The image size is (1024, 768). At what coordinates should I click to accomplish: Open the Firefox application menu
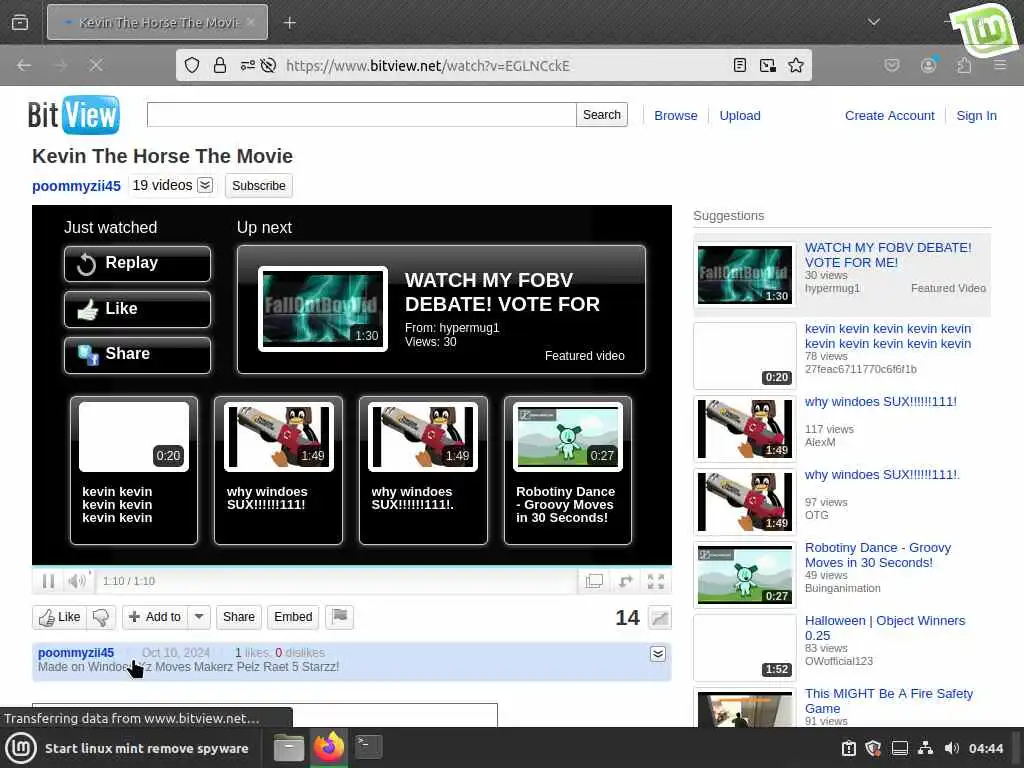1000,65
